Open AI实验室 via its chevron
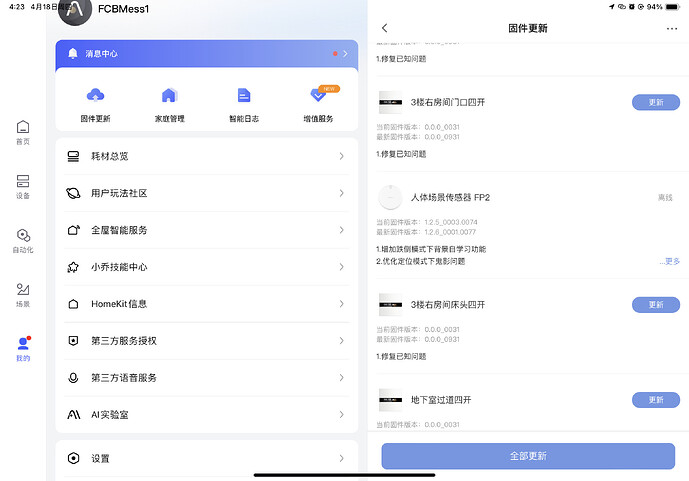The width and height of the screenshot is (689, 481). (x=341, y=415)
